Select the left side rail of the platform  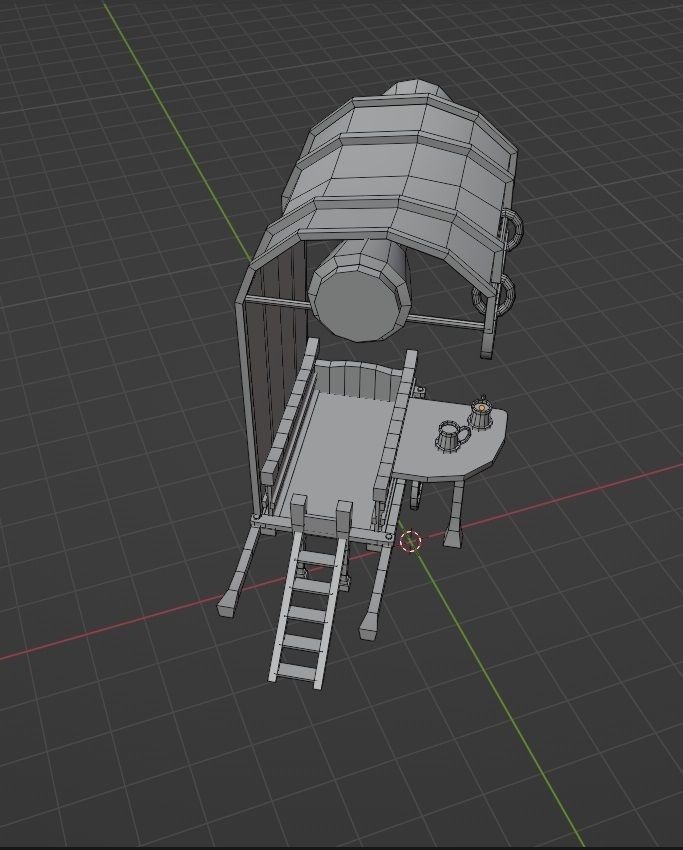coord(288,412)
